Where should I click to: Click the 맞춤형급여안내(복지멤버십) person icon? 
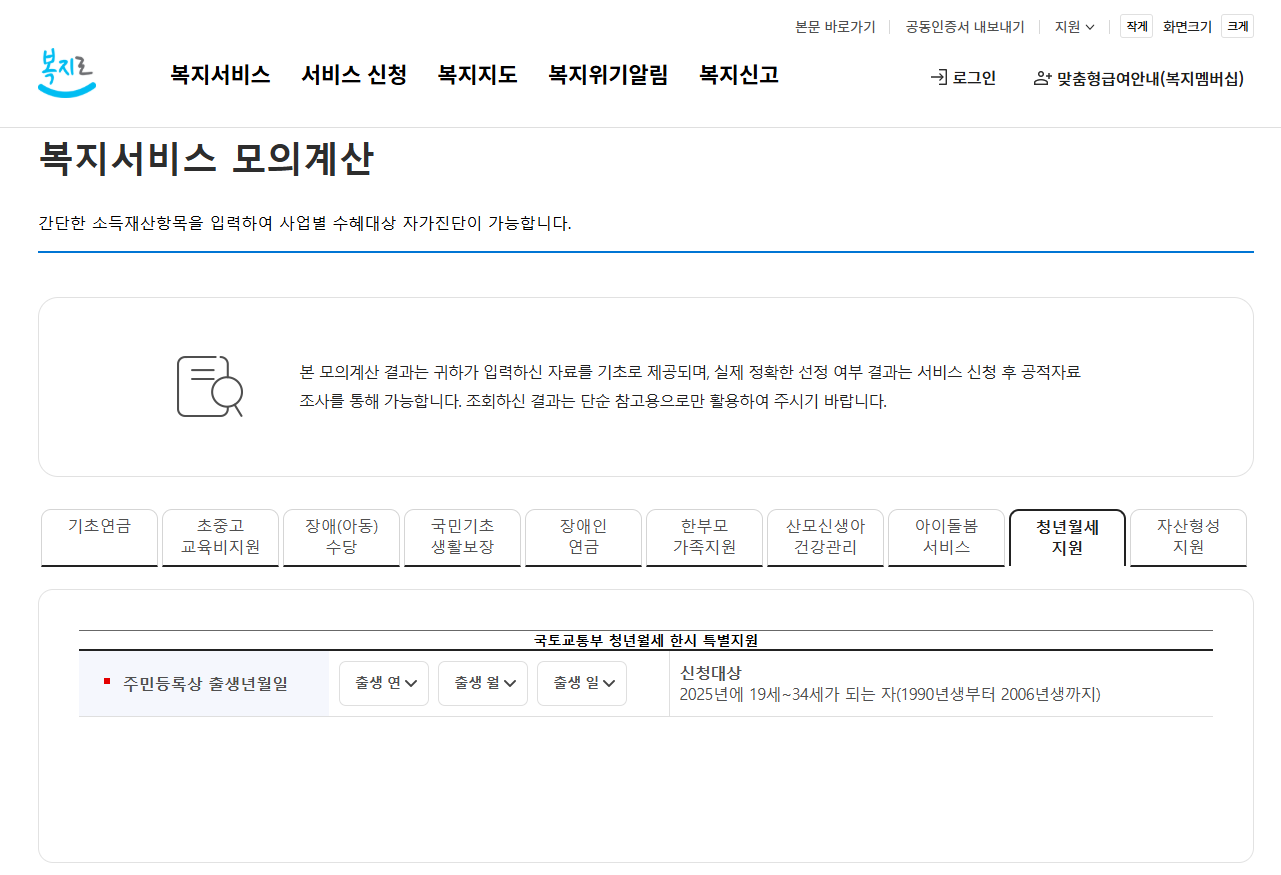[1041, 77]
